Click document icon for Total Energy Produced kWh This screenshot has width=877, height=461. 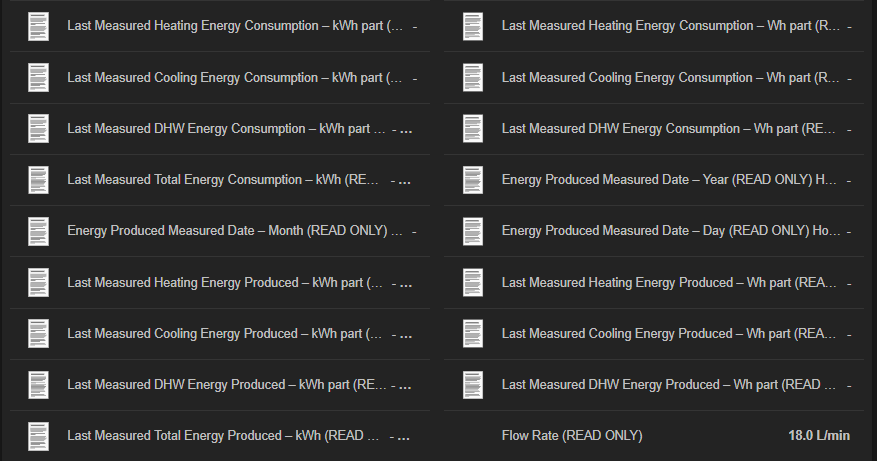click(38, 436)
